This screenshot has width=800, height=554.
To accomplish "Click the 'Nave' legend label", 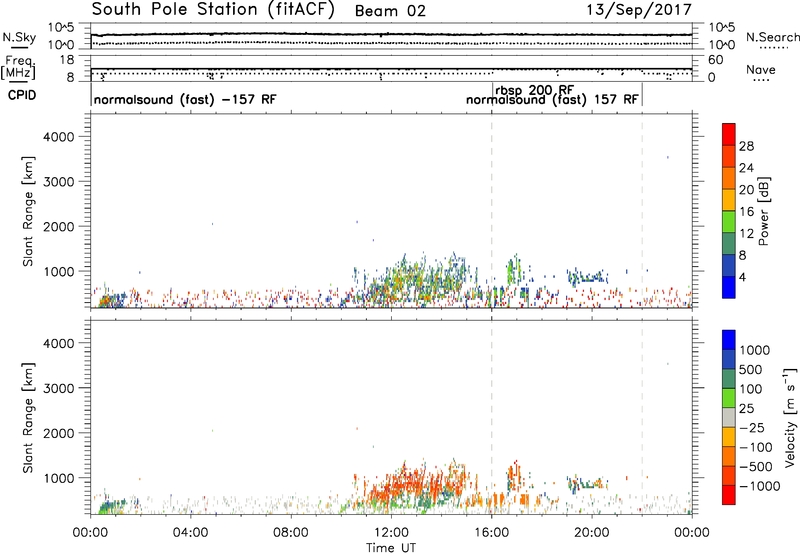I will (761, 70).
